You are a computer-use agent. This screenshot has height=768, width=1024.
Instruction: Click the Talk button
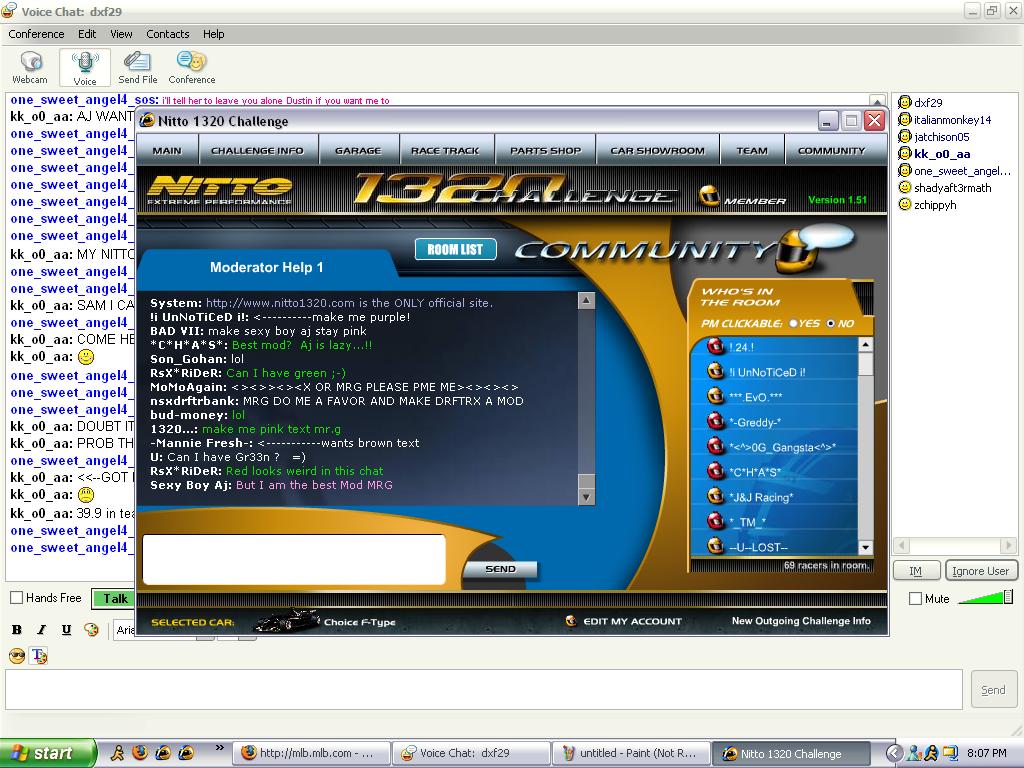(x=114, y=598)
